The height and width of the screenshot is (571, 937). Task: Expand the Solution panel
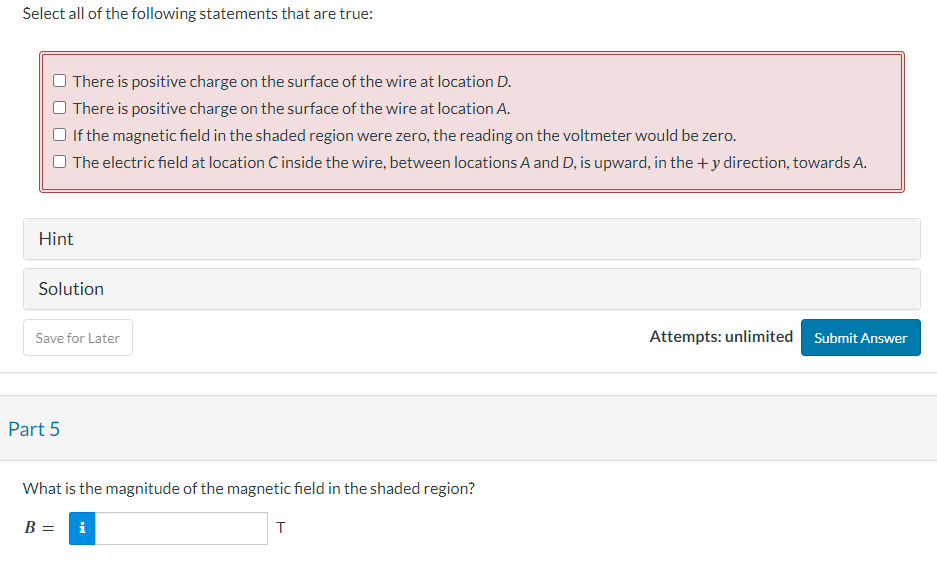[x=471, y=289]
